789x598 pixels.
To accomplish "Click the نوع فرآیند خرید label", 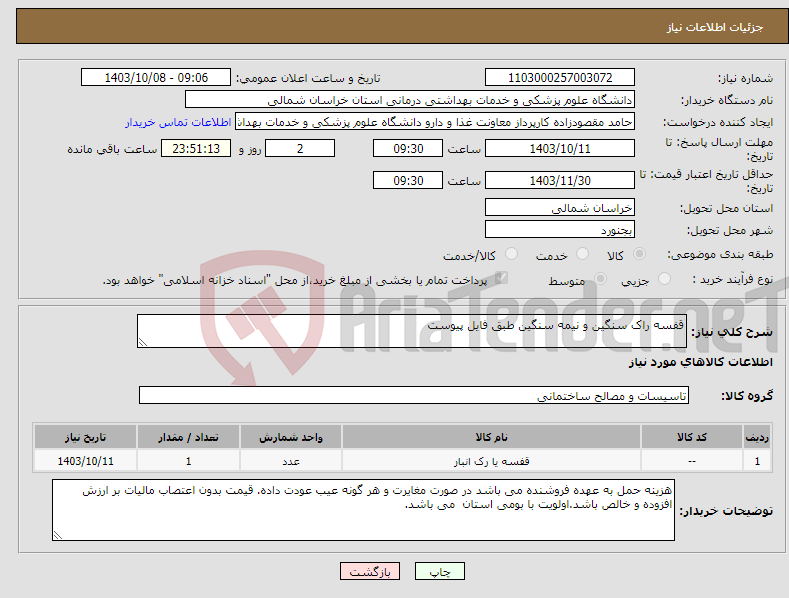I will (733, 279).
